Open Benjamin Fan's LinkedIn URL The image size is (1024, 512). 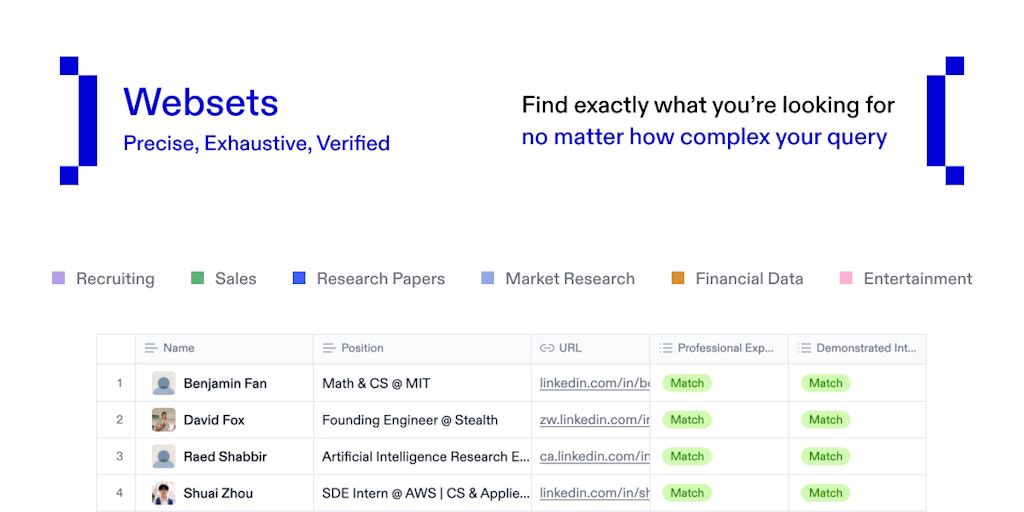click(595, 383)
